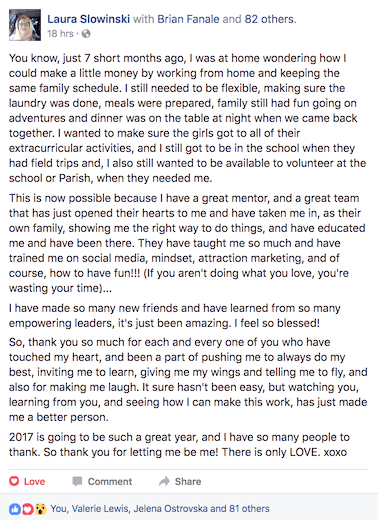
Task: Click the post's opening paragraph text
Action: [187, 118]
